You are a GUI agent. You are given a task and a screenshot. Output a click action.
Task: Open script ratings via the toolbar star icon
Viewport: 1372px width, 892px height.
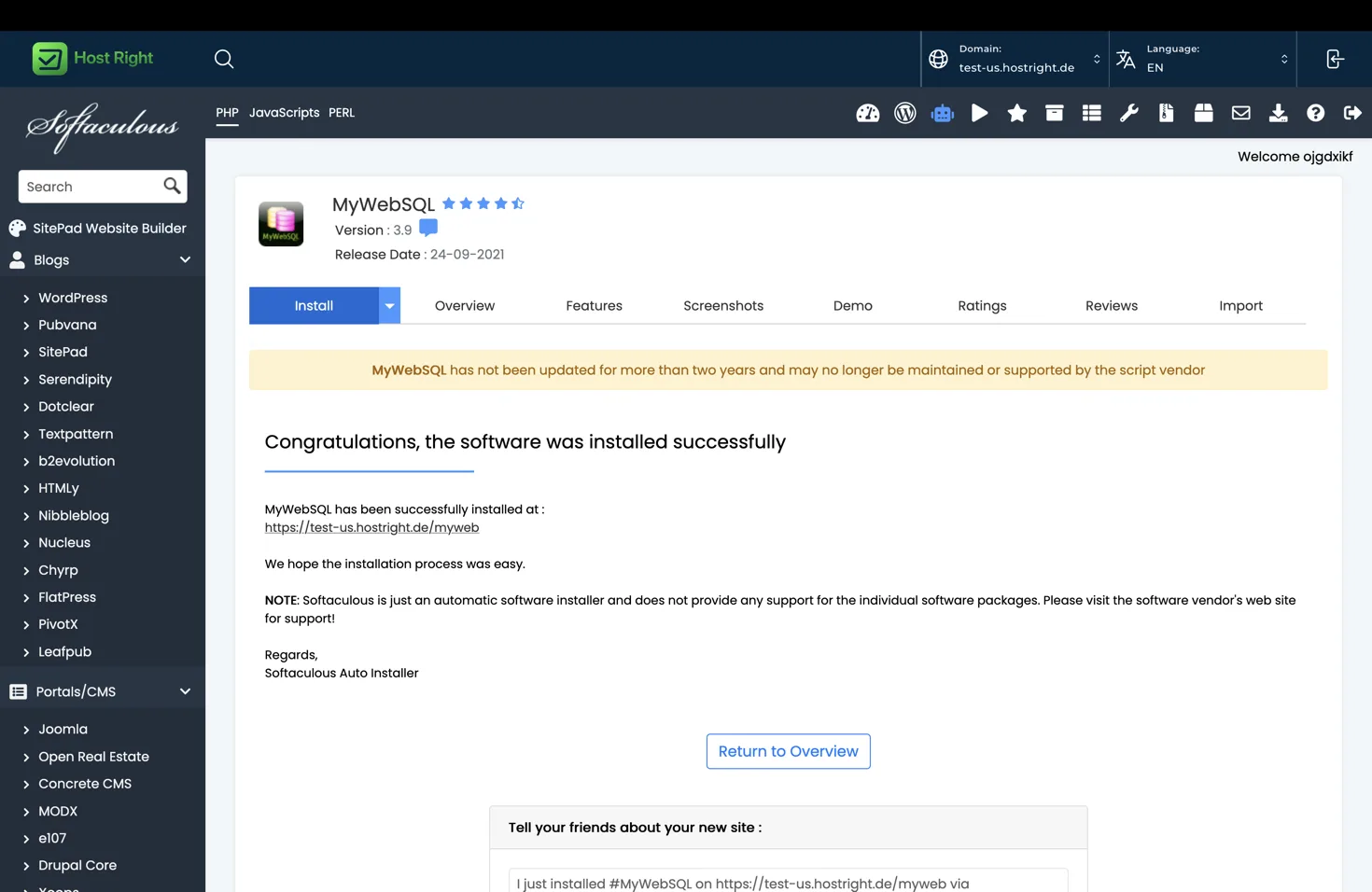point(1017,113)
